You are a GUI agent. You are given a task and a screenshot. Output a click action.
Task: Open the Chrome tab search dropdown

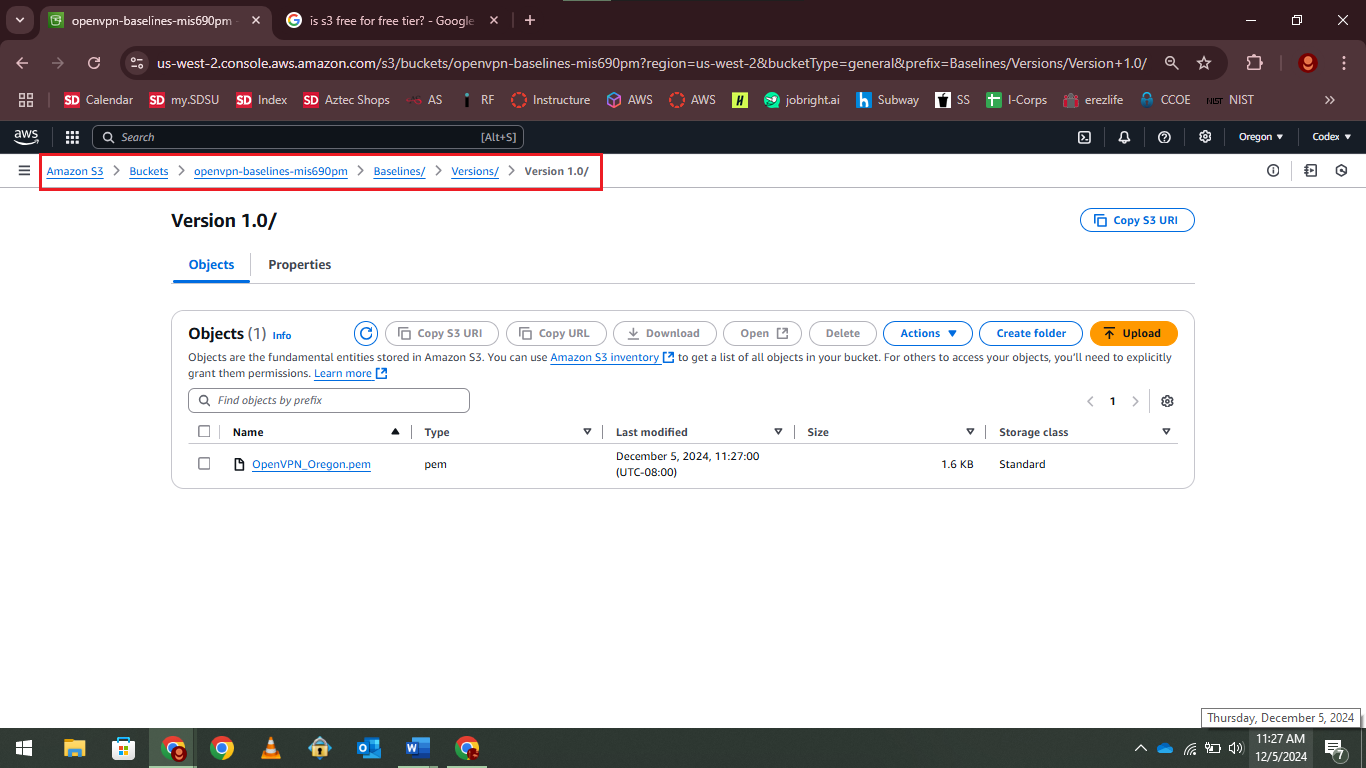tap(19, 20)
